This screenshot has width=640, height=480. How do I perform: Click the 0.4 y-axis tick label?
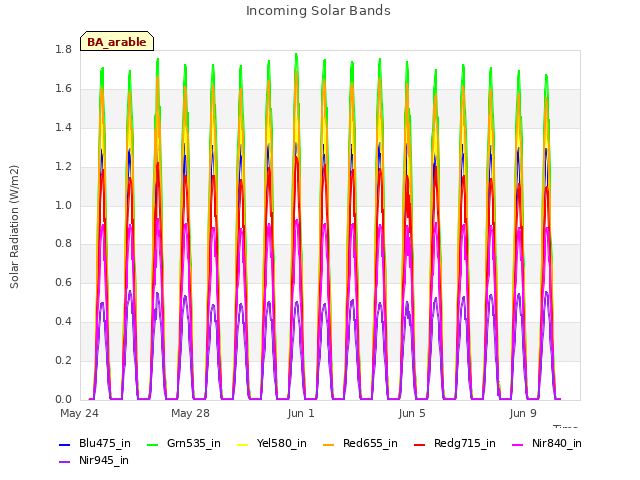[x=63, y=322]
